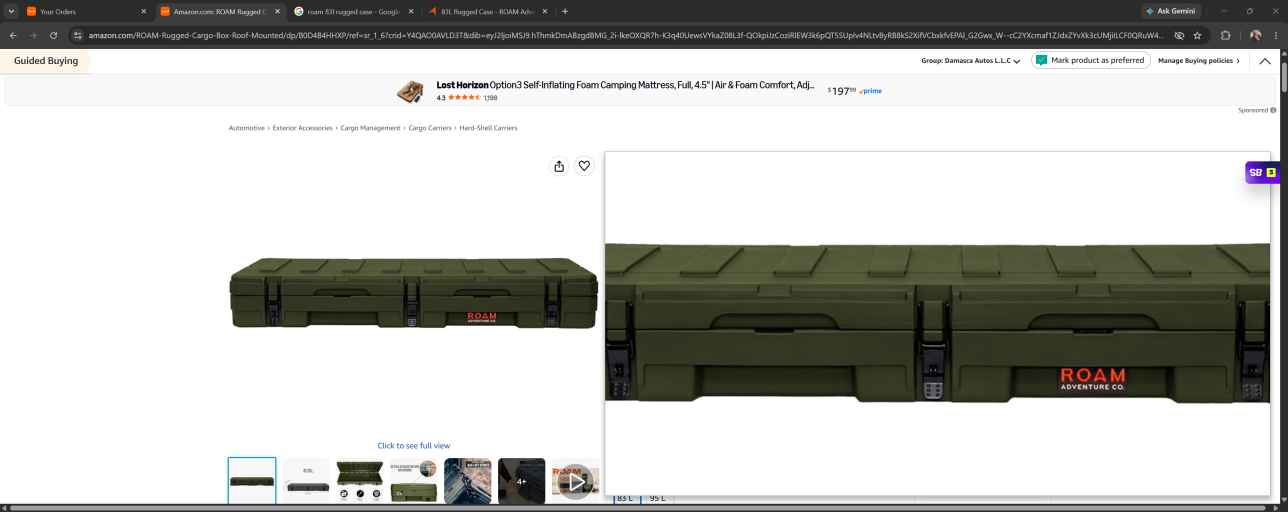The height and width of the screenshot is (512, 1288).
Task: Click the Guided Buying label
Action: click(46, 61)
